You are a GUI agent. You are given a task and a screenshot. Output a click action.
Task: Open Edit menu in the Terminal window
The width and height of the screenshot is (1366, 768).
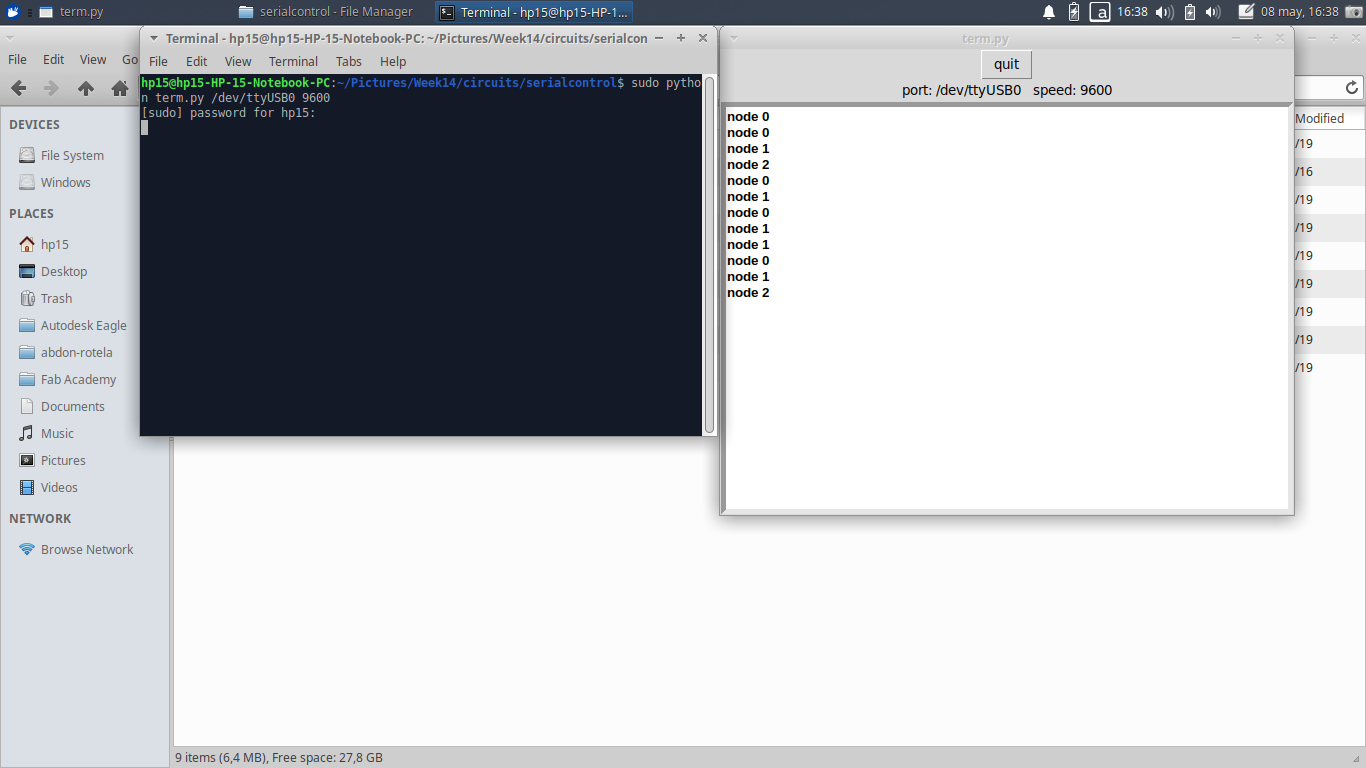pos(197,61)
